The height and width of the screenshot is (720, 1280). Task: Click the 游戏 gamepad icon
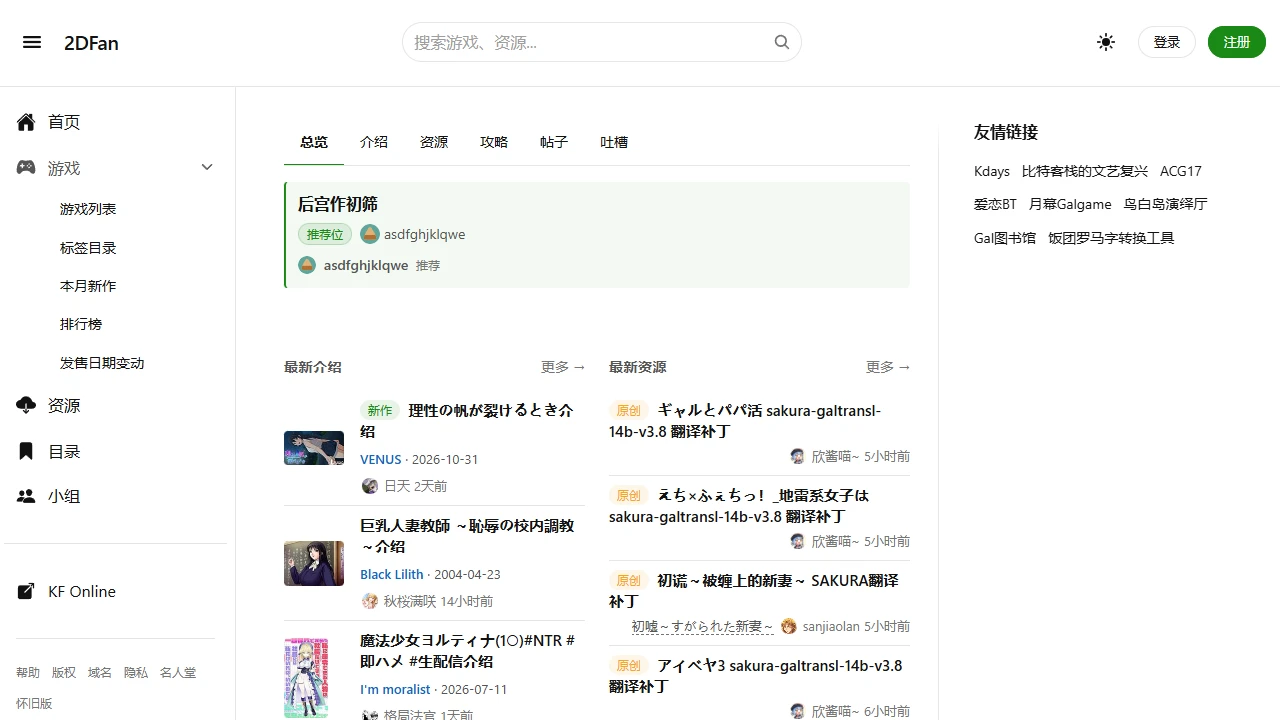[26, 168]
